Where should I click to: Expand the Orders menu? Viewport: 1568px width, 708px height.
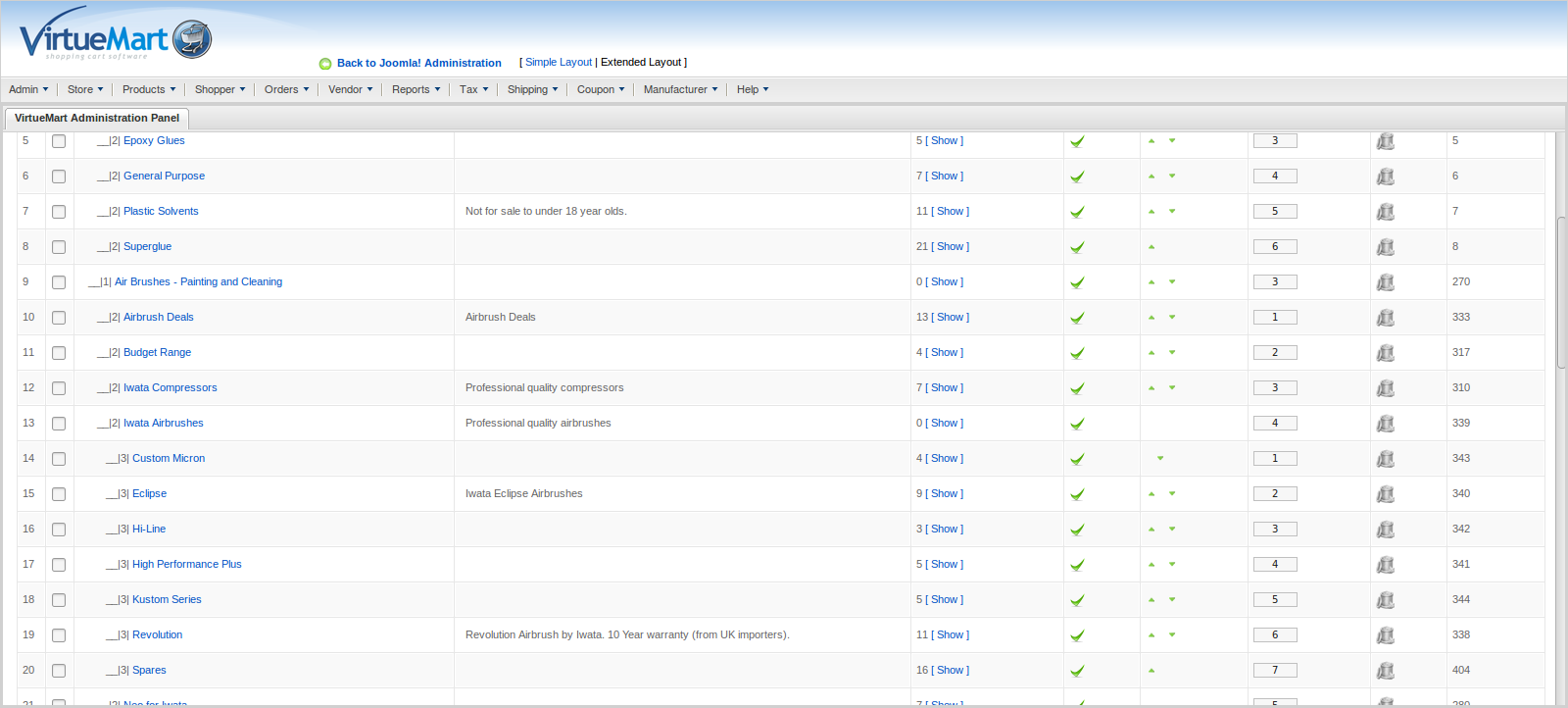click(286, 89)
